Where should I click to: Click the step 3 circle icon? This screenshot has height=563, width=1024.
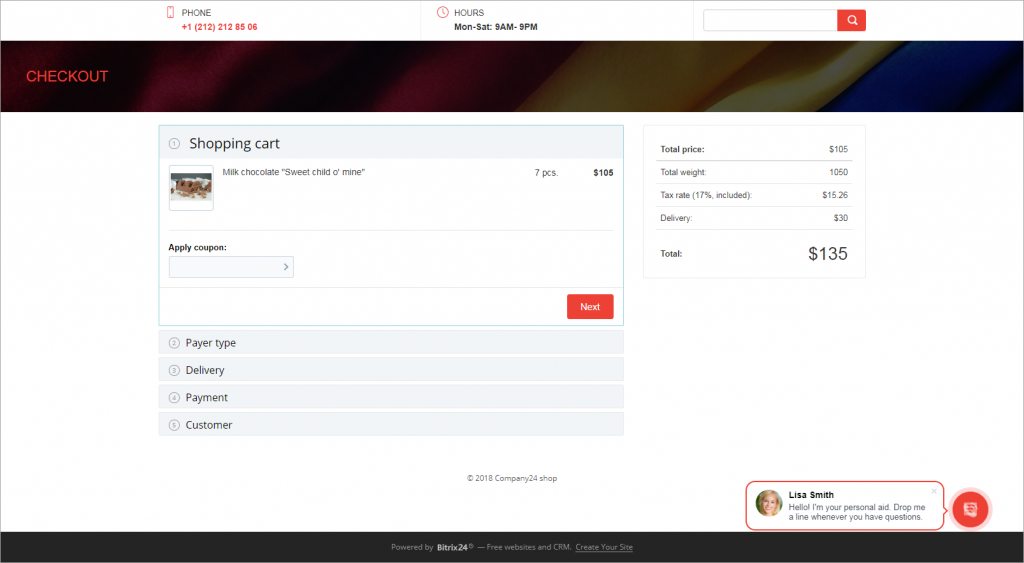pos(174,370)
